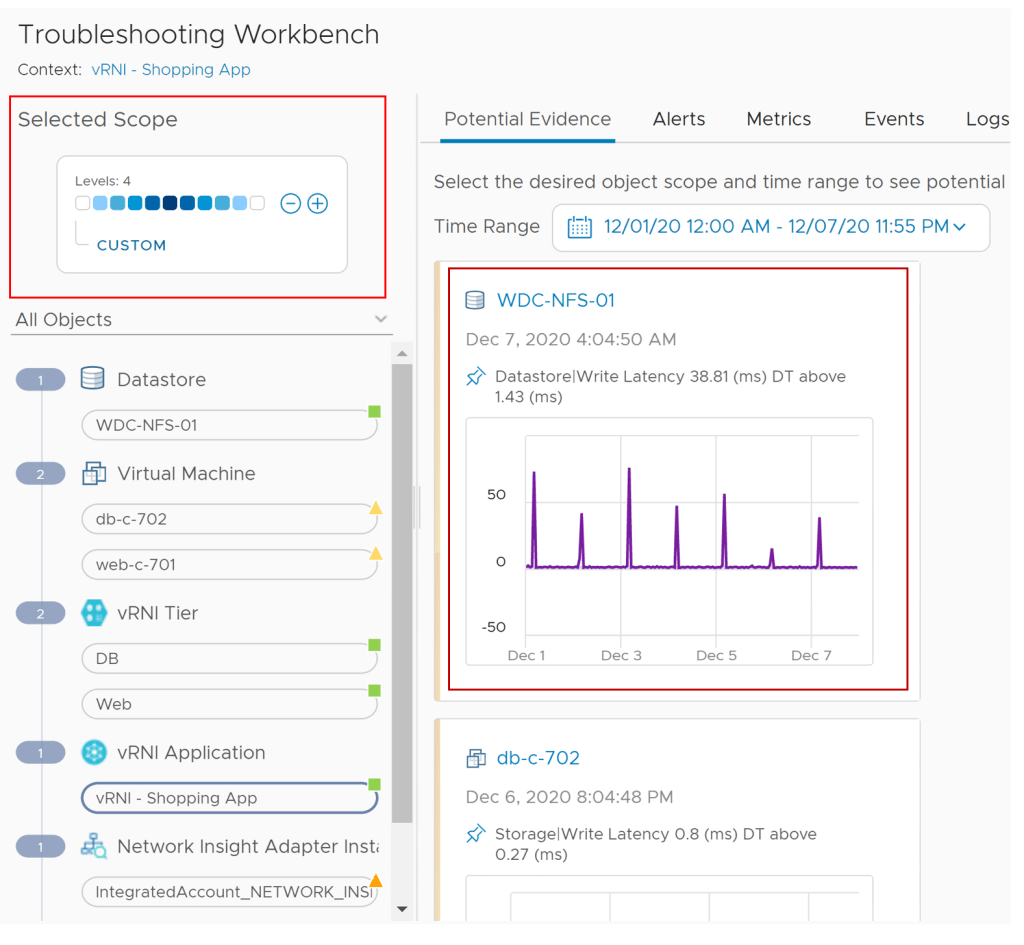Click the Virtual Machine icon in object list
1024x945 pixels.
93,473
